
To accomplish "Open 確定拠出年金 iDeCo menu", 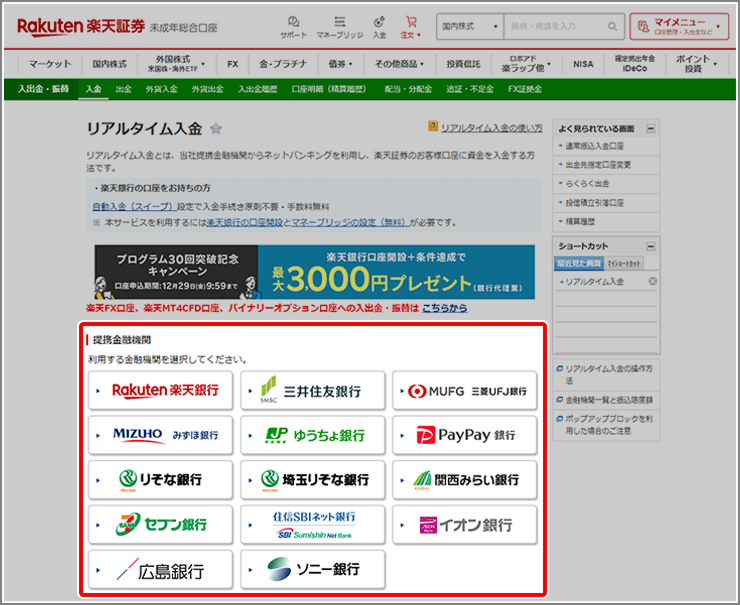I will pos(634,64).
